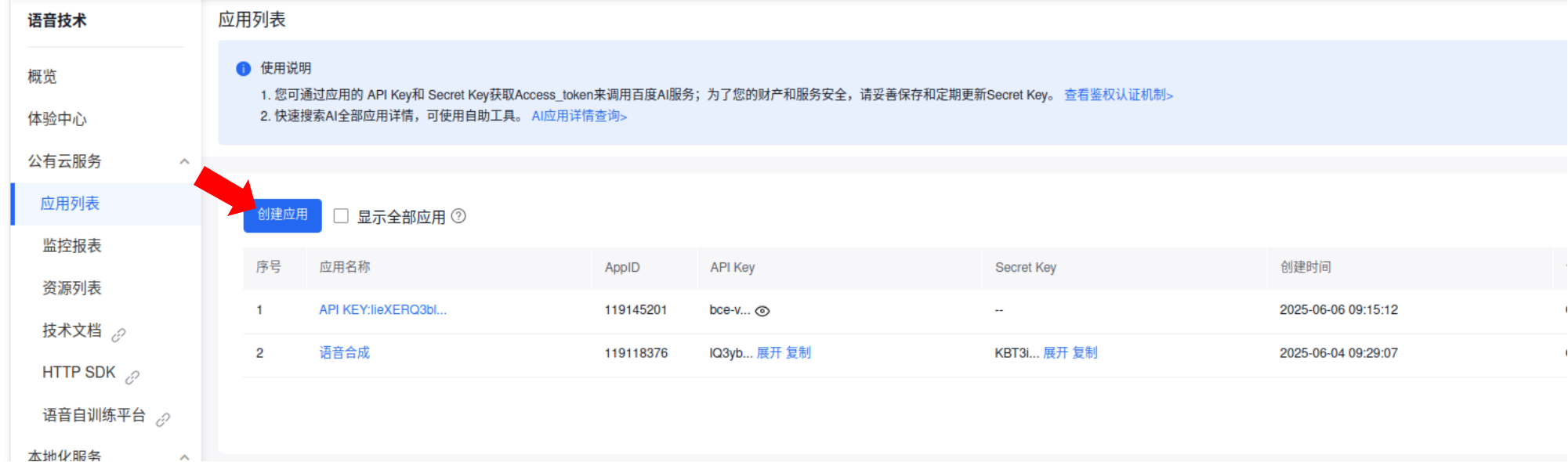The height and width of the screenshot is (462, 1568).
Task: Open the AI应用详情查询 link
Action: 579,116
